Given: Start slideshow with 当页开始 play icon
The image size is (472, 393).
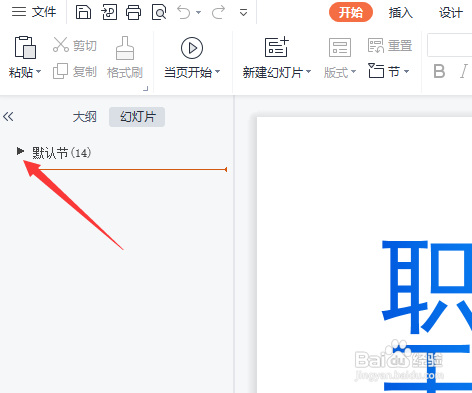Looking at the screenshot, I should (192, 48).
